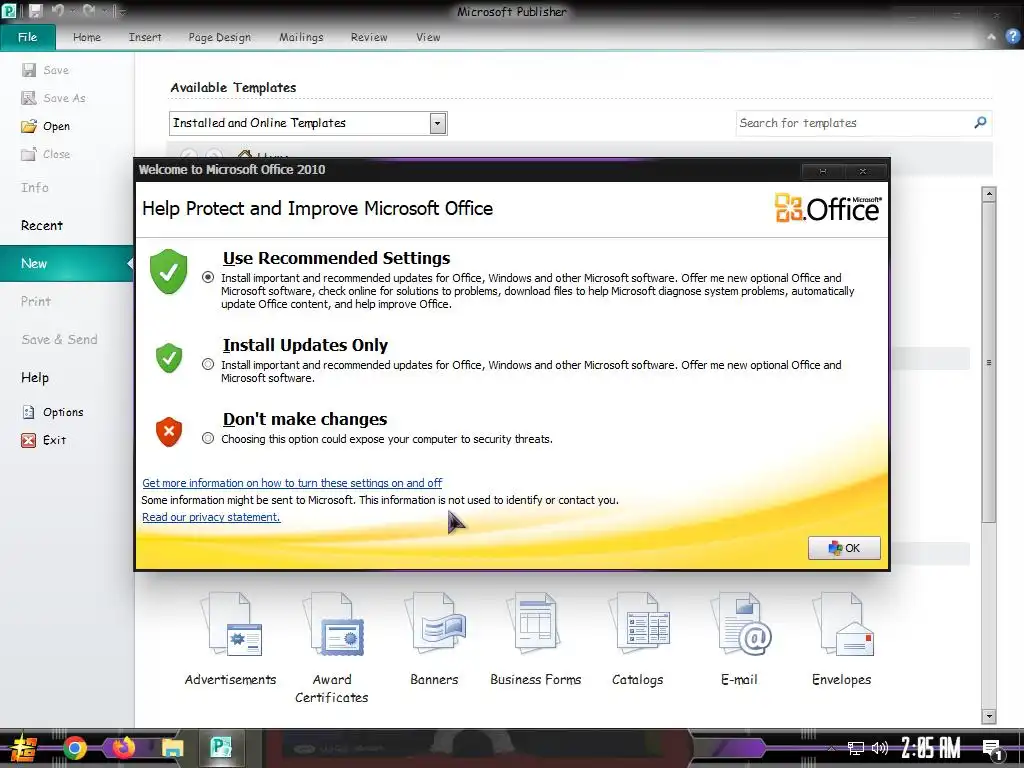The height and width of the screenshot is (768, 1024).
Task: Click Open in Backstage menu
Action: (x=46, y=126)
